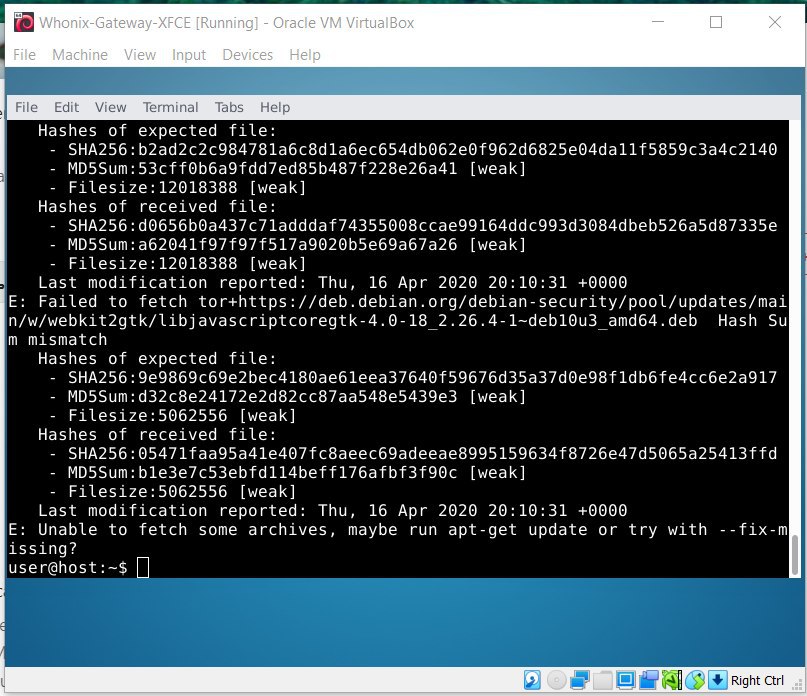Screen dimensions: 807x696
Task: Click the network activity indicator icon
Action: click(580, 680)
